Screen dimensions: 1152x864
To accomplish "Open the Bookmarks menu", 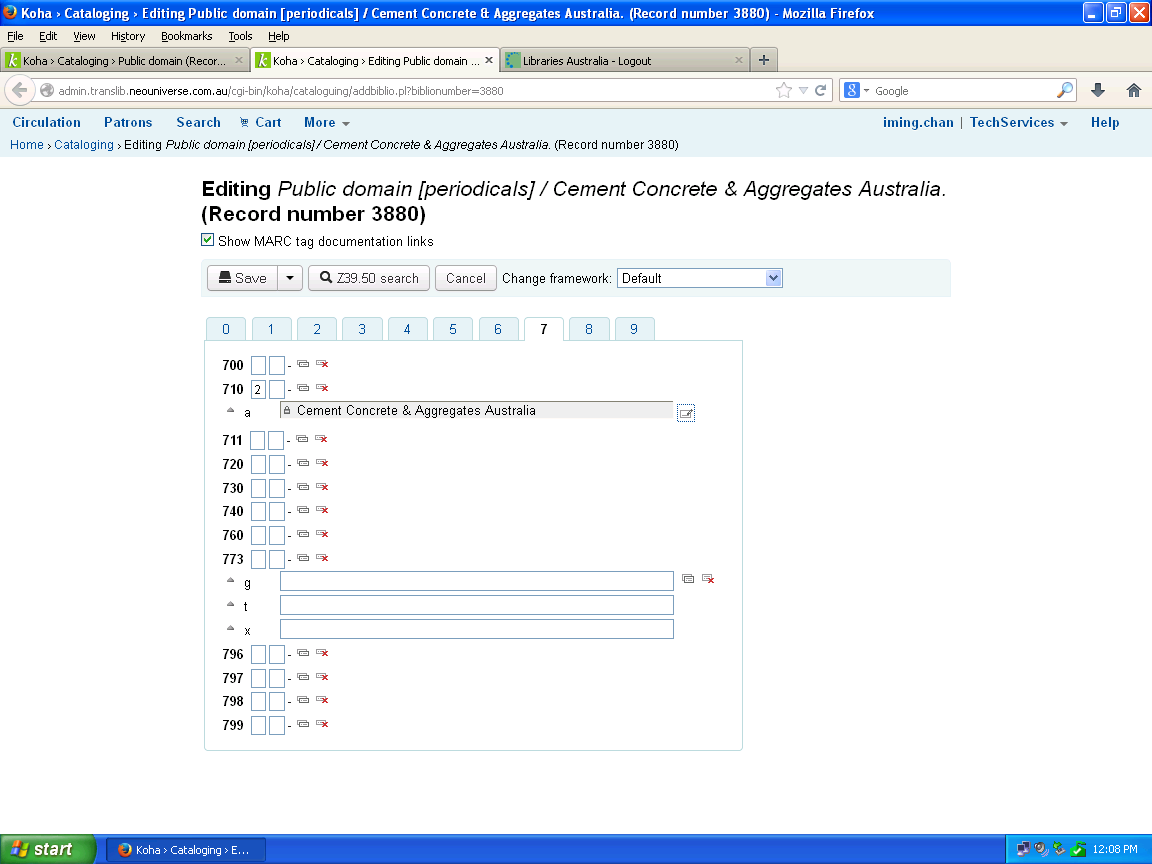I will (187, 36).
